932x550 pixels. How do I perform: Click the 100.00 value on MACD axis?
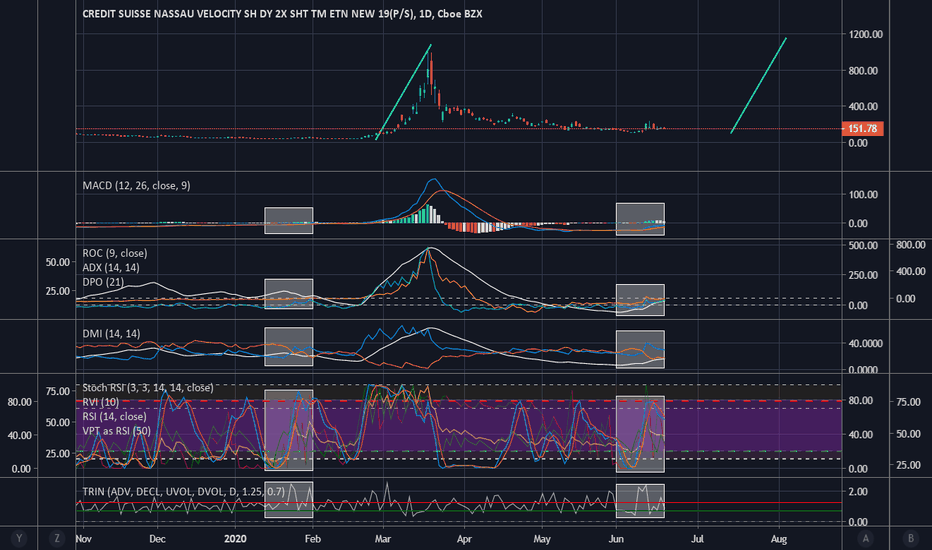pyautogui.click(x=862, y=194)
